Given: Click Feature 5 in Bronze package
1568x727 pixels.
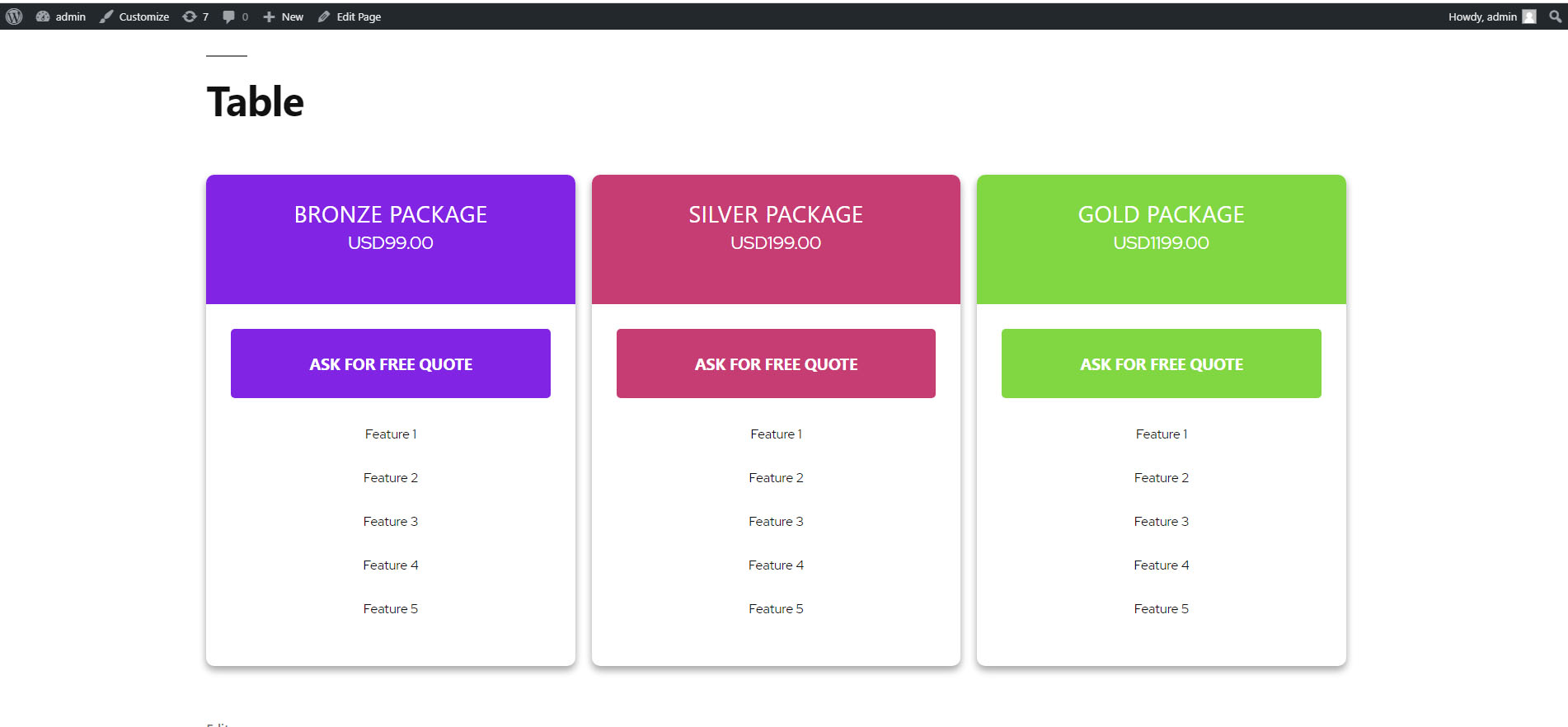Looking at the screenshot, I should [391, 609].
